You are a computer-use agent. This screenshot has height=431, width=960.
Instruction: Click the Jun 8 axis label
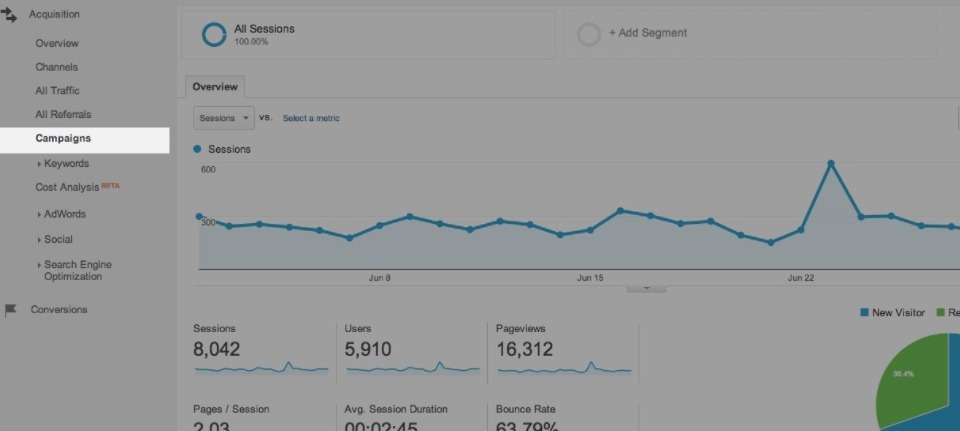380,278
